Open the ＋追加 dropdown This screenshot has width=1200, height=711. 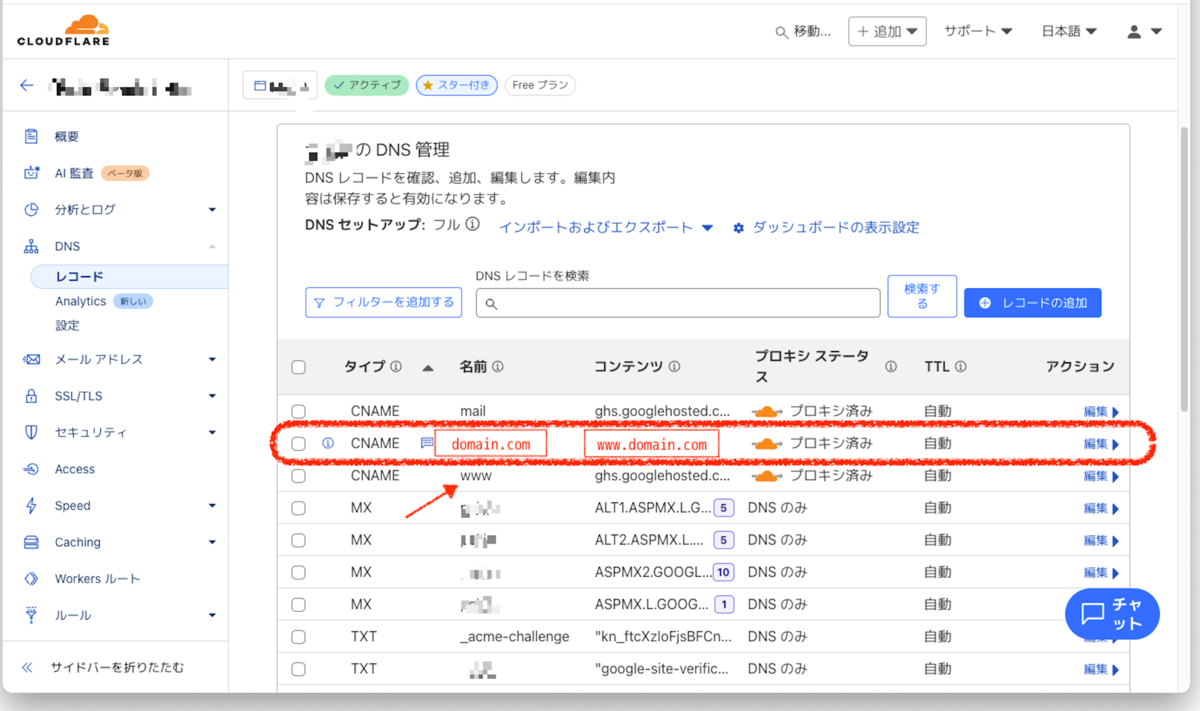point(888,31)
